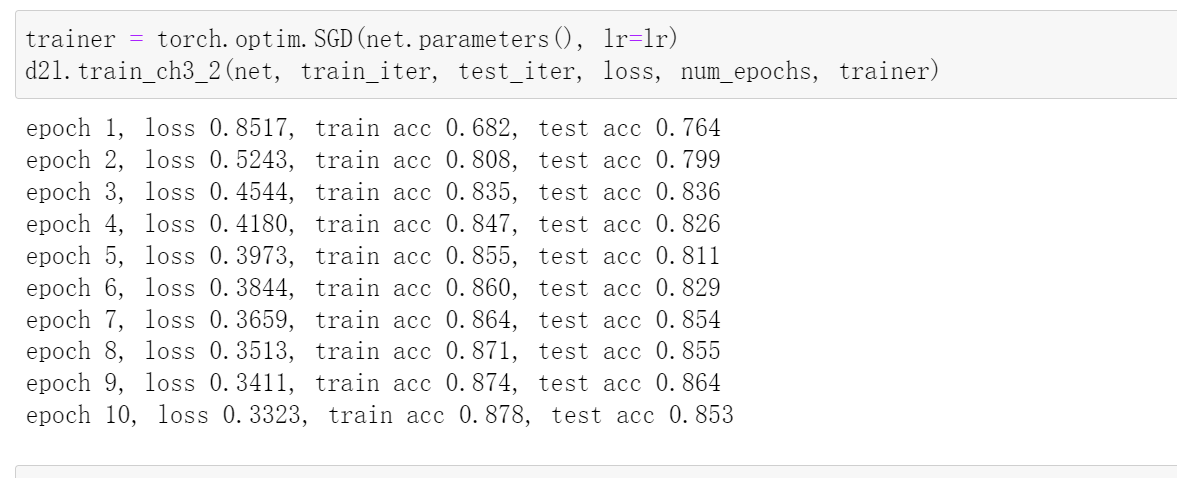Click test acc 0.854 on epoch 7
Viewport: 1177px width, 478px height.
pos(629,320)
